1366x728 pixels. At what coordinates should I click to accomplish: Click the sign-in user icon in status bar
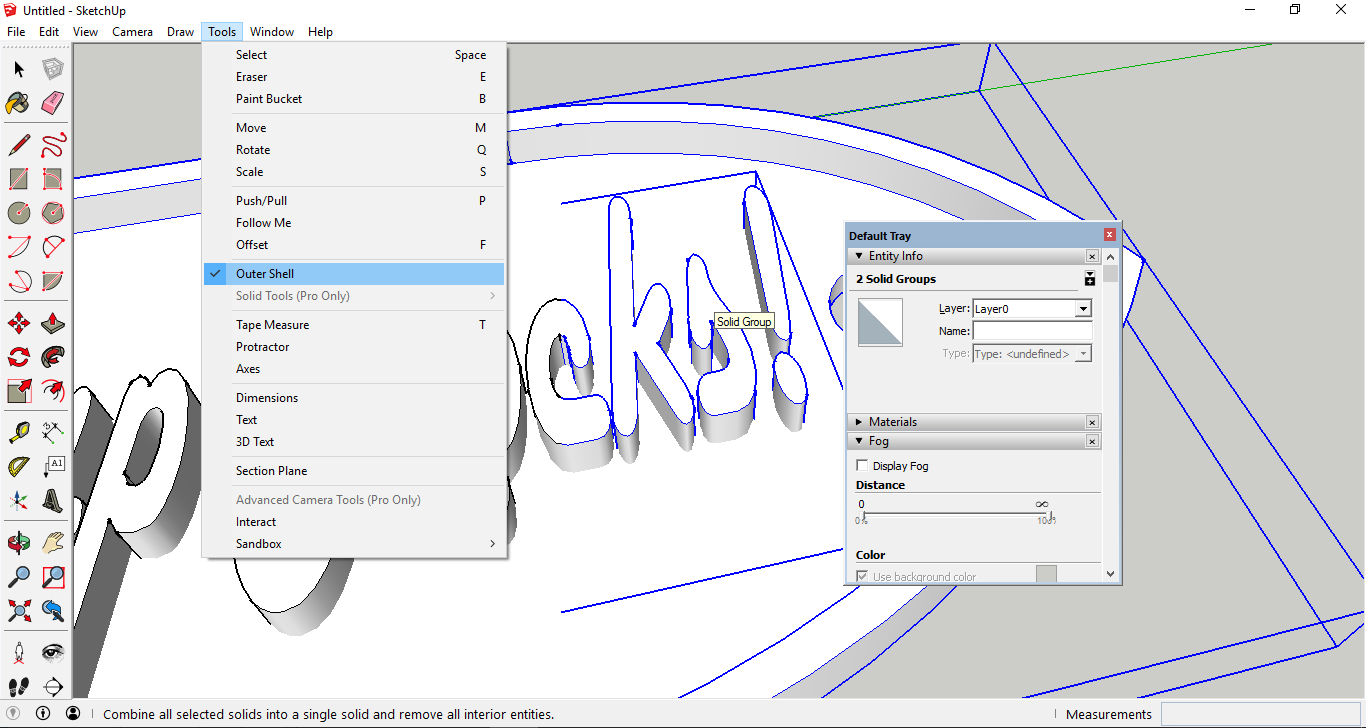tap(73, 714)
